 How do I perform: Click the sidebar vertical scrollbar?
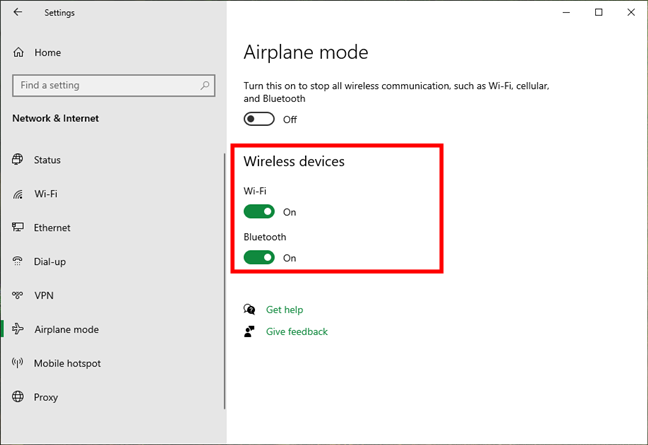pos(225,281)
